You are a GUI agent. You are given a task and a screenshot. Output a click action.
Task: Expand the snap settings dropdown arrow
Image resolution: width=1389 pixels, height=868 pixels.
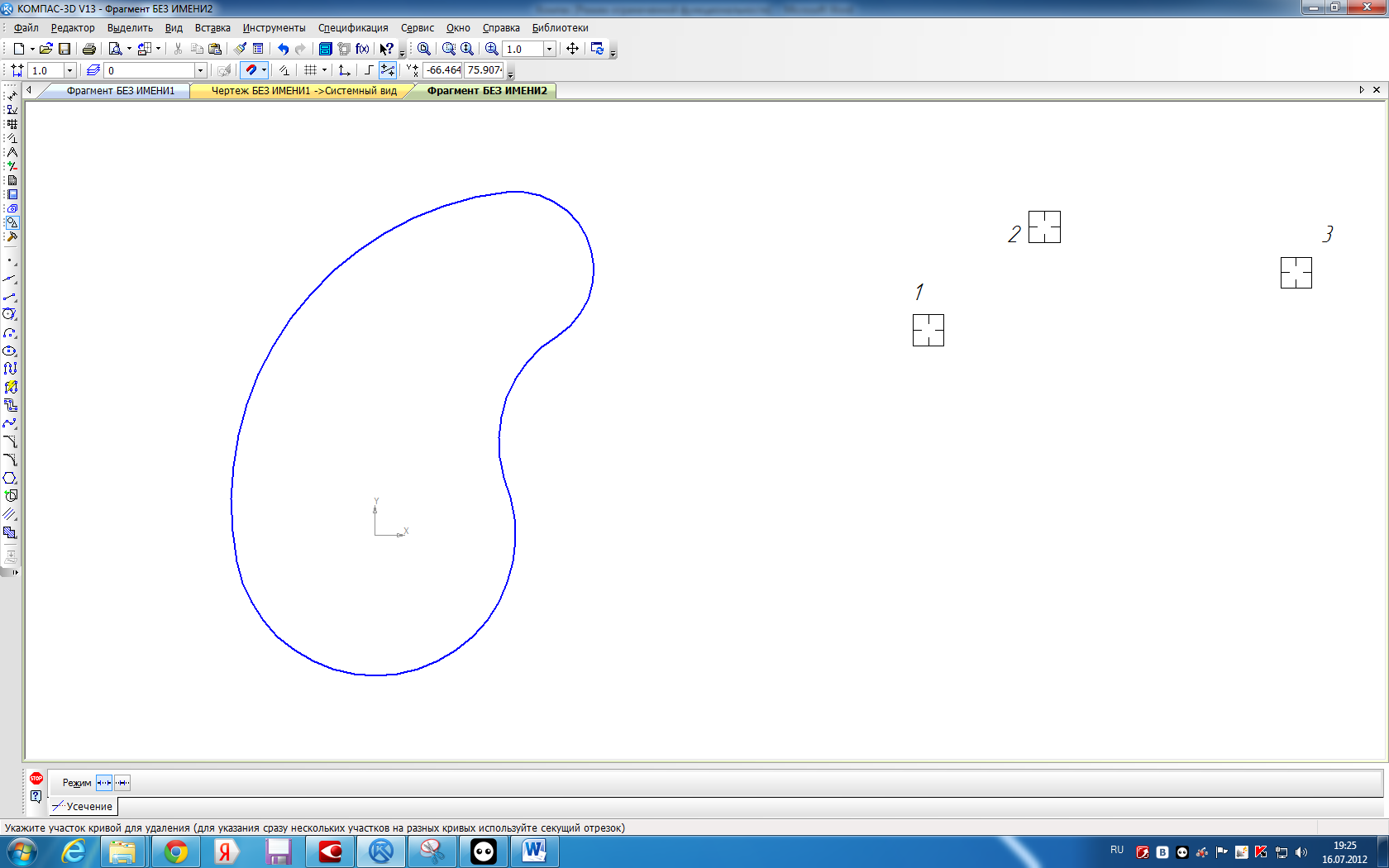(x=264, y=70)
